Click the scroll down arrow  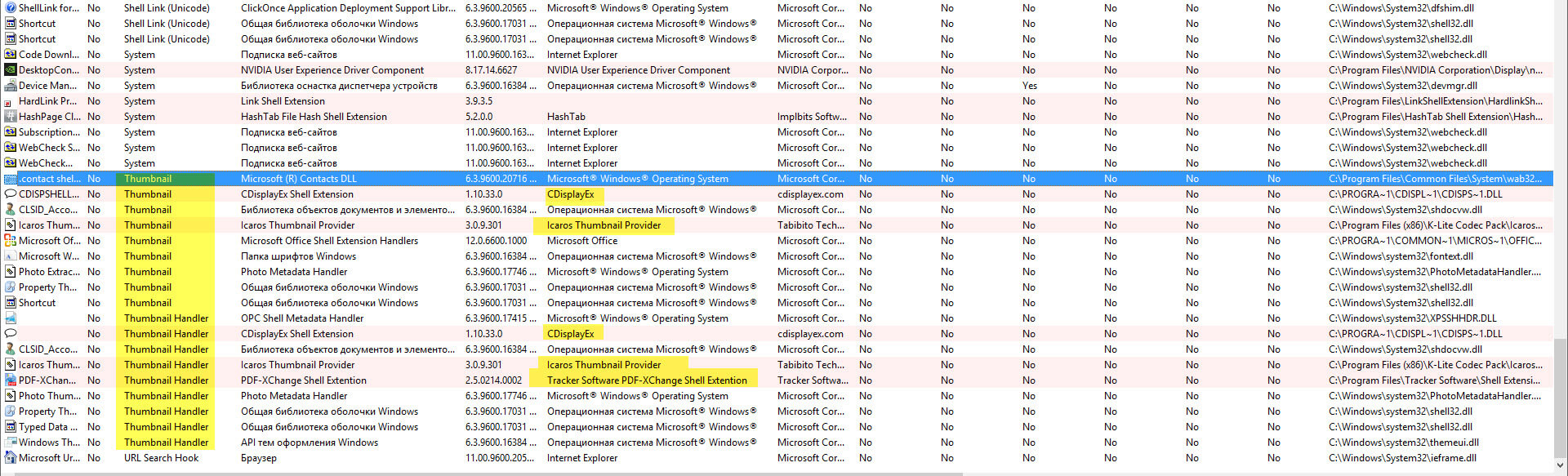pos(1561,465)
